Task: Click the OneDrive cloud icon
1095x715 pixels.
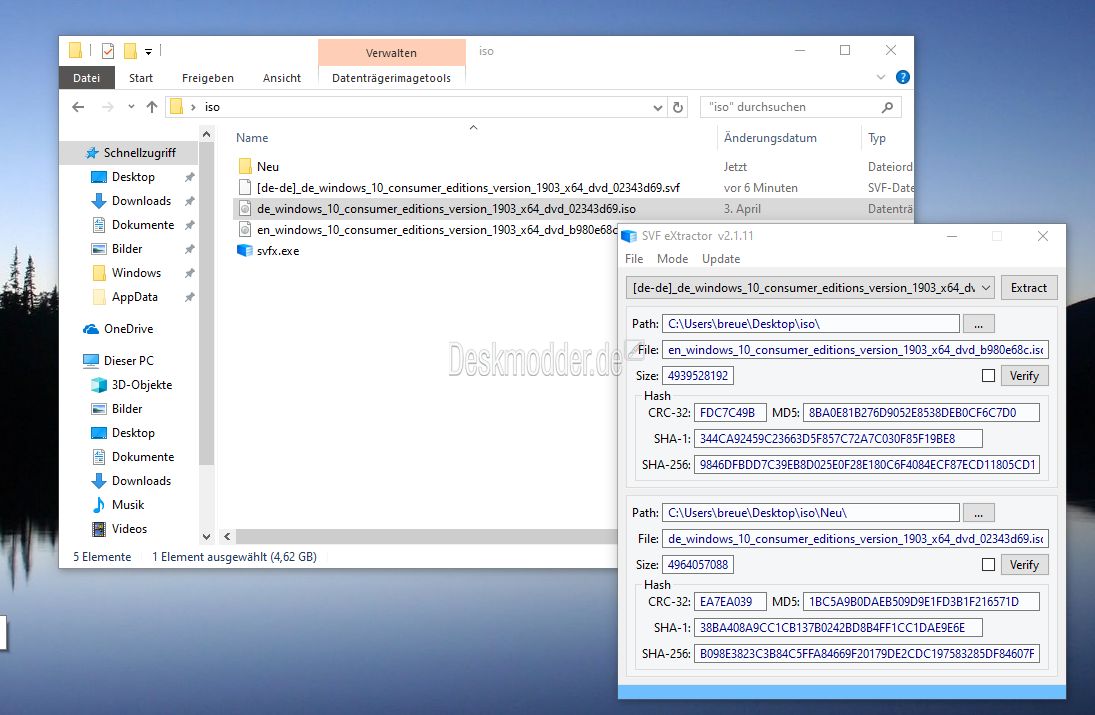Action: coord(91,329)
